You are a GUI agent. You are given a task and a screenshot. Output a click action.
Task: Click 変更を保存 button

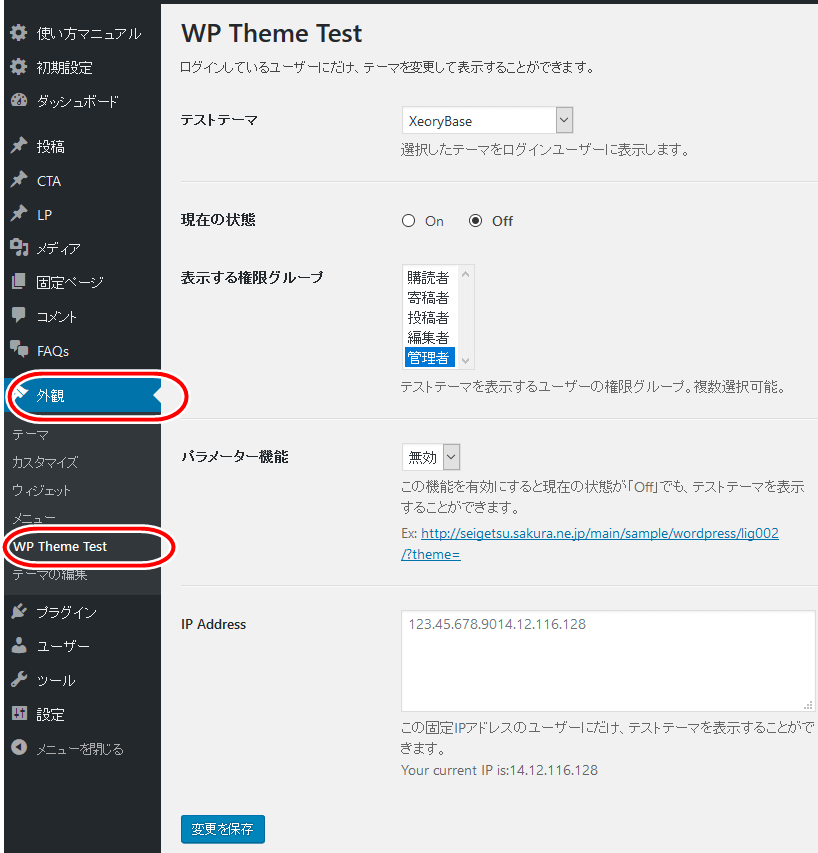pos(222,829)
